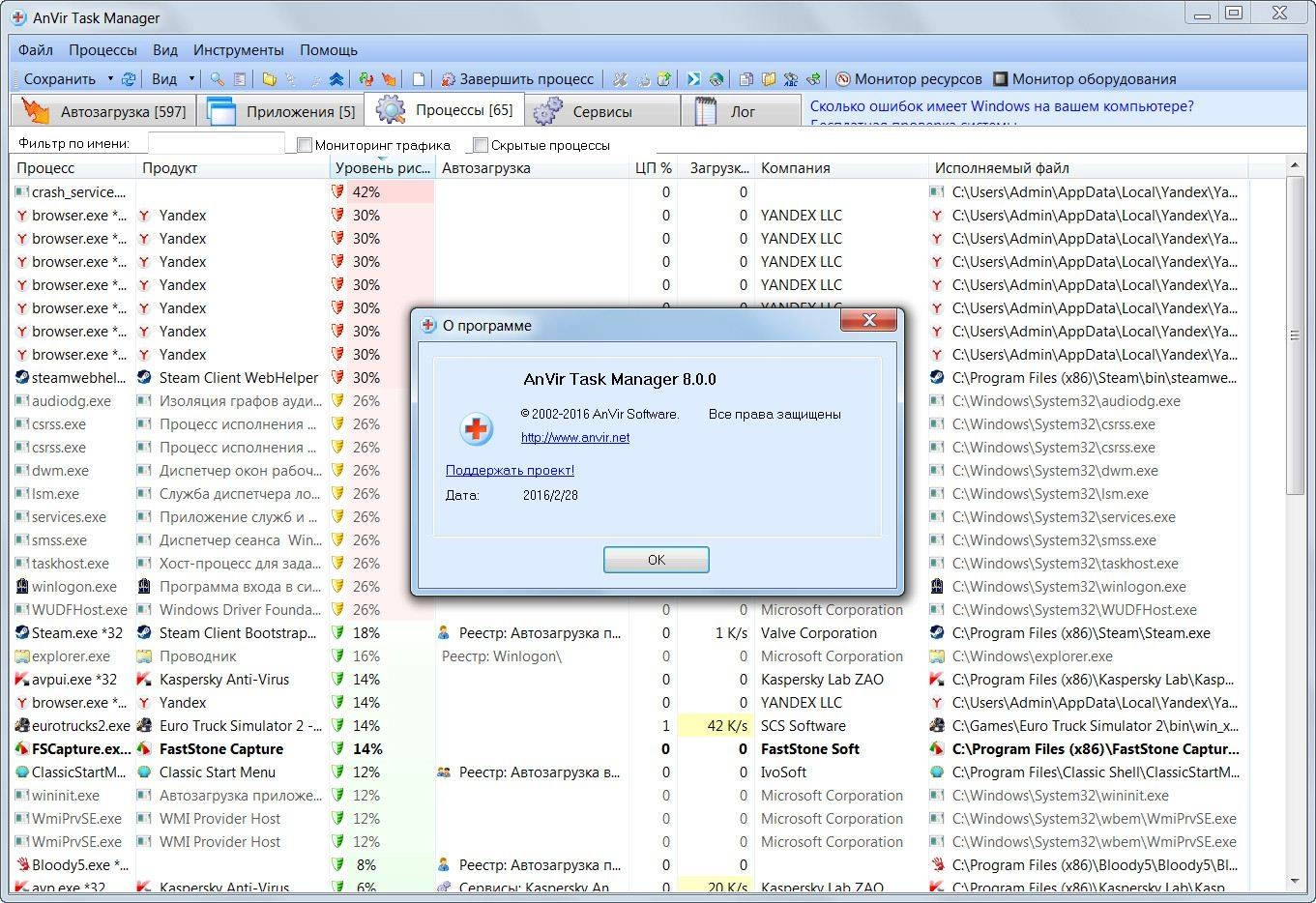Screen dimensions: 1316x903
Task: Click the green-red arrows restart toolbar icon
Action: pos(366,79)
